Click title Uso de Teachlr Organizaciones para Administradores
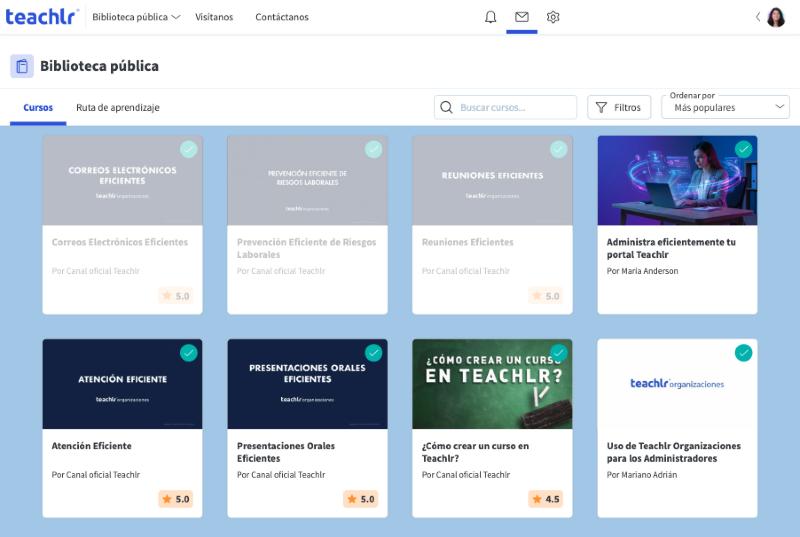 [x=674, y=452]
